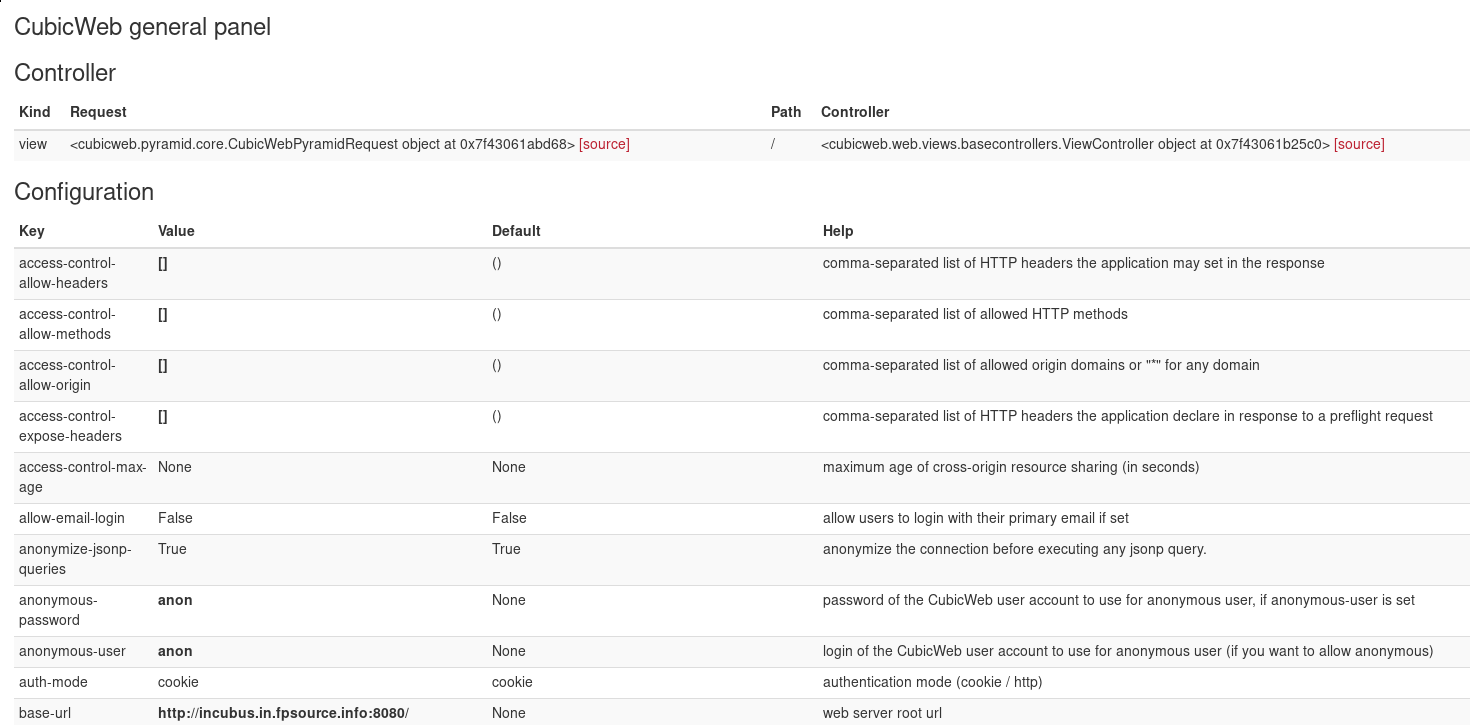Click the 'Configuration' section heading
Image resolution: width=1470 pixels, height=725 pixels.
(x=84, y=192)
